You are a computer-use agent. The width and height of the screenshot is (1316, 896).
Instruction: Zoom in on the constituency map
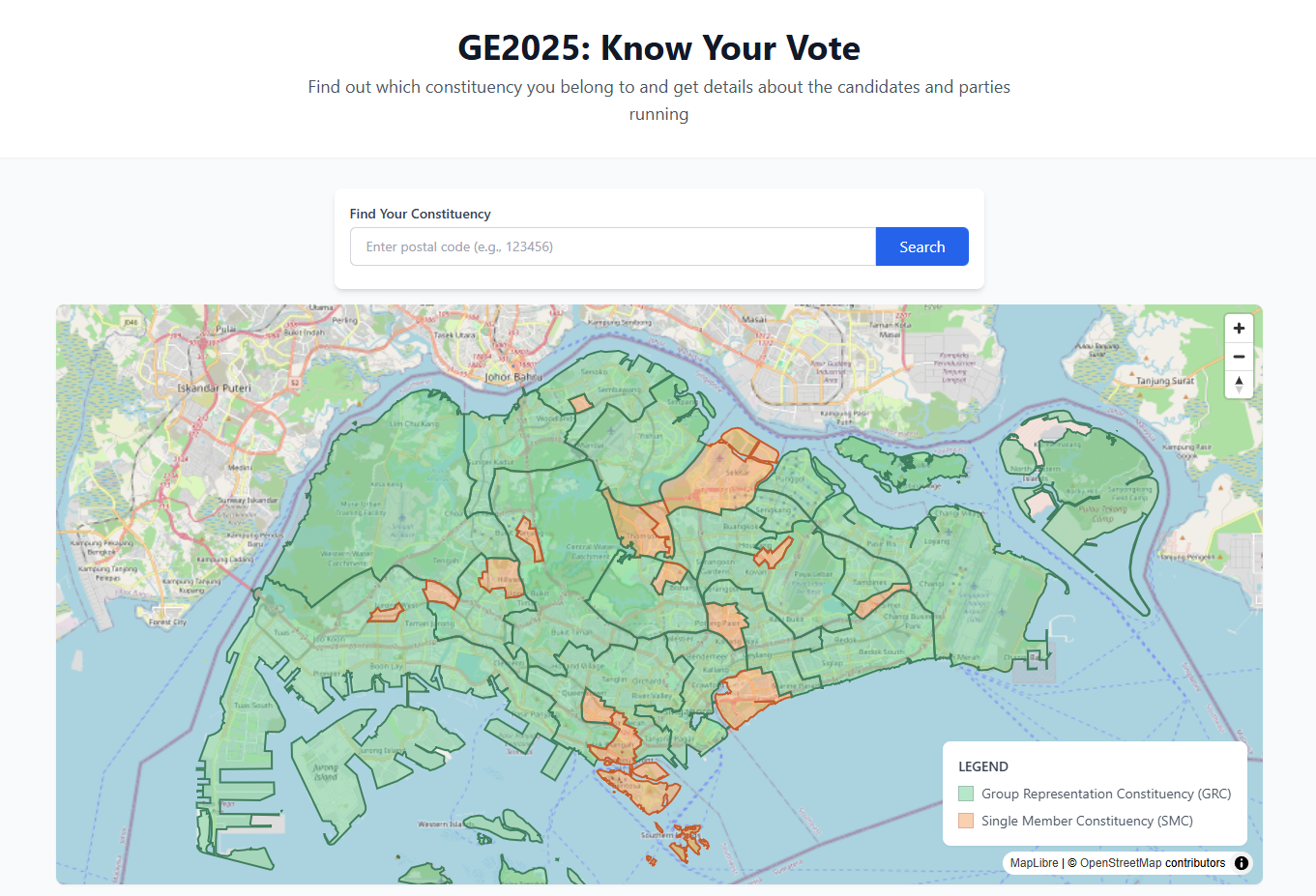coord(1239,329)
